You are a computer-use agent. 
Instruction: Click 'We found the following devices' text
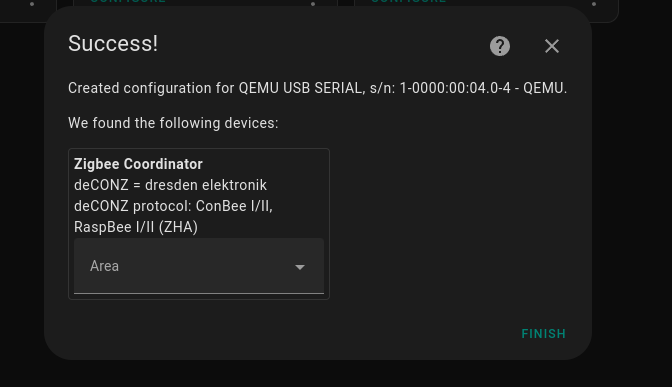pos(173,123)
